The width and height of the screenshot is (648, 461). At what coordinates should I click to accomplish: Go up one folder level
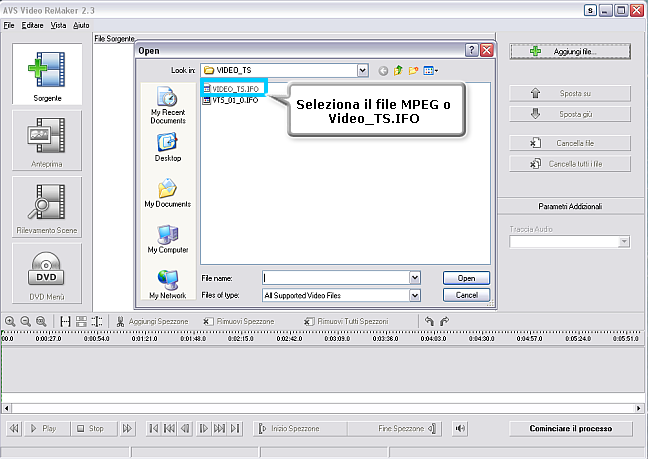click(x=398, y=71)
